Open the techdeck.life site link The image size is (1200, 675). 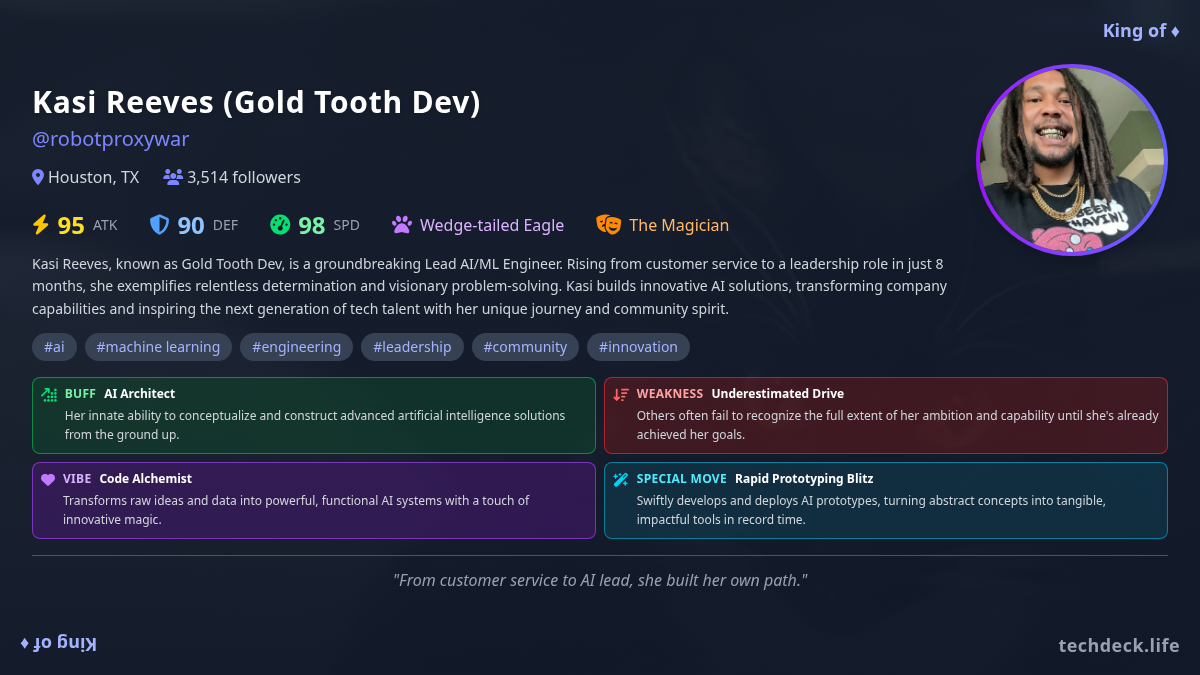[x=1118, y=645]
